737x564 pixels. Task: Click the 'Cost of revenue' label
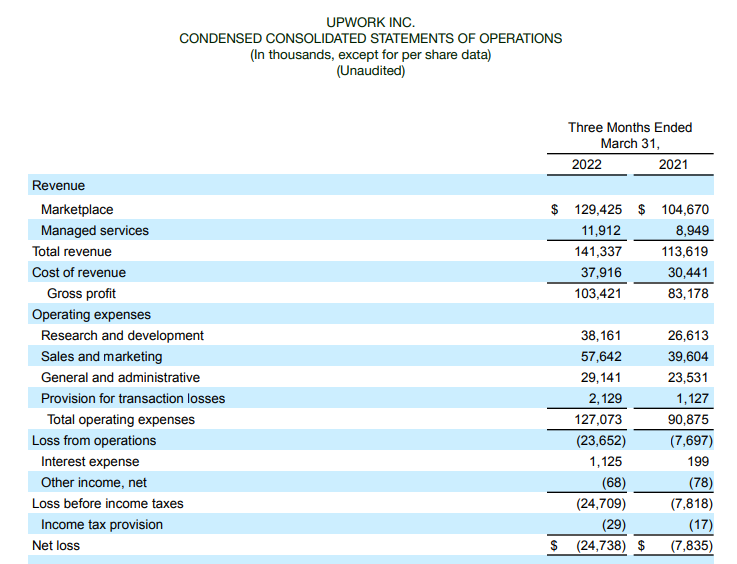tap(79, 273)
